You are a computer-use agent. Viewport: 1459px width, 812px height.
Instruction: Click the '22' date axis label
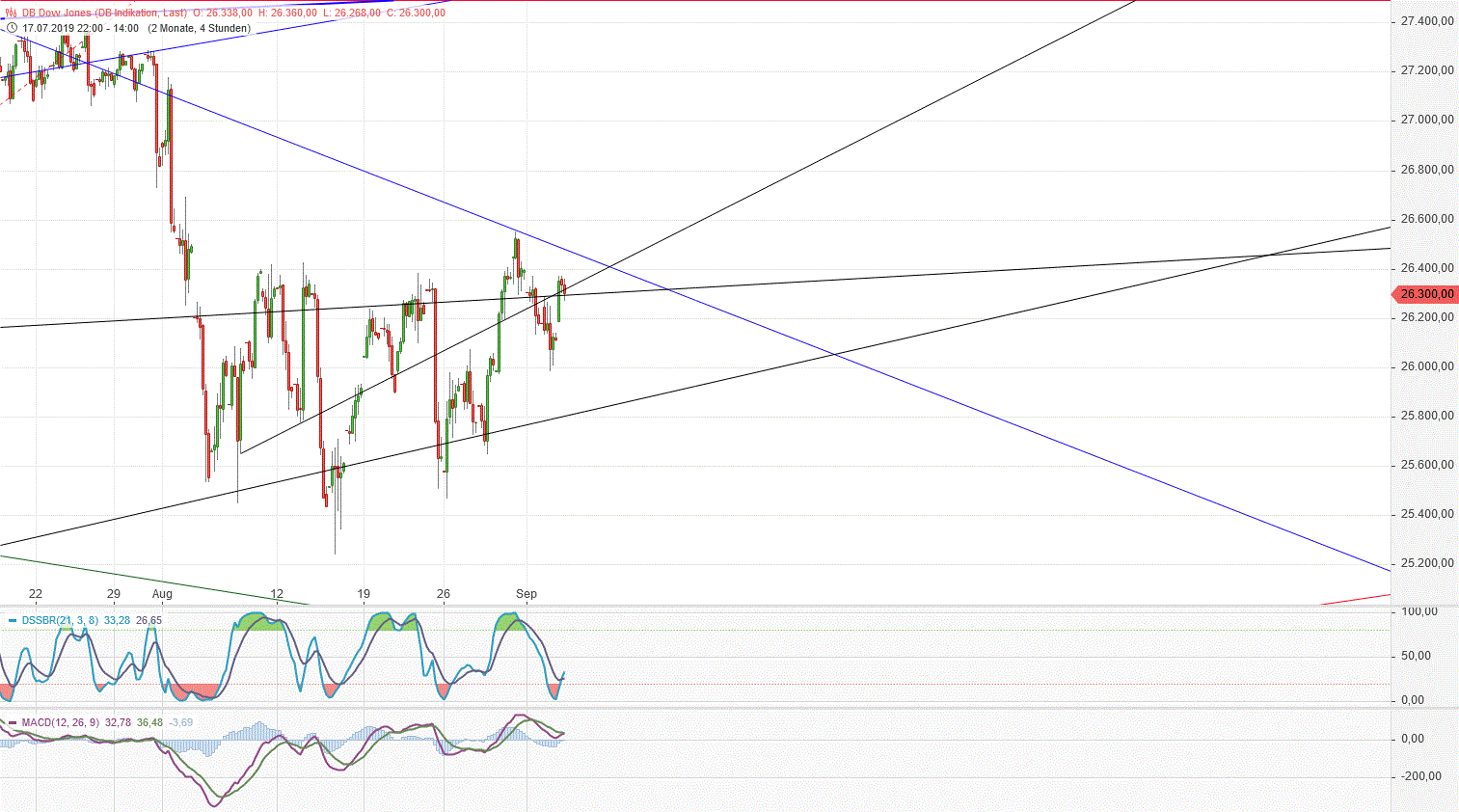36,594
